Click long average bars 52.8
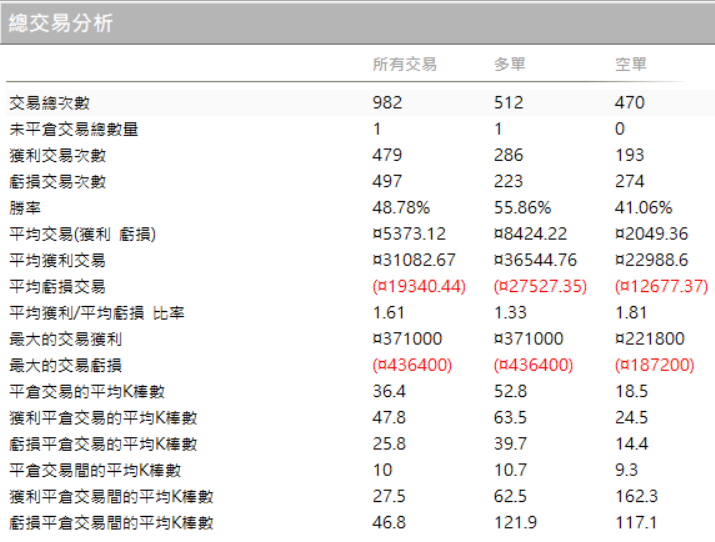The width and height of the screenshot is (715, 542). [510, 392]
